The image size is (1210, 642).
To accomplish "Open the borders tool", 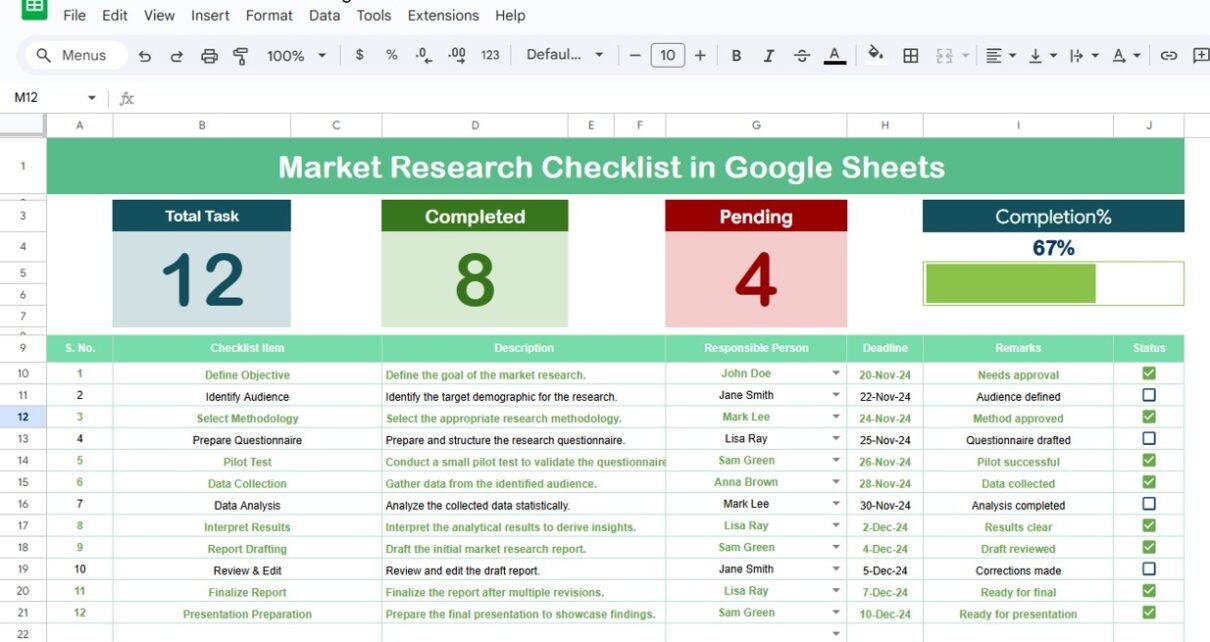I will click(x=911, y=56).
